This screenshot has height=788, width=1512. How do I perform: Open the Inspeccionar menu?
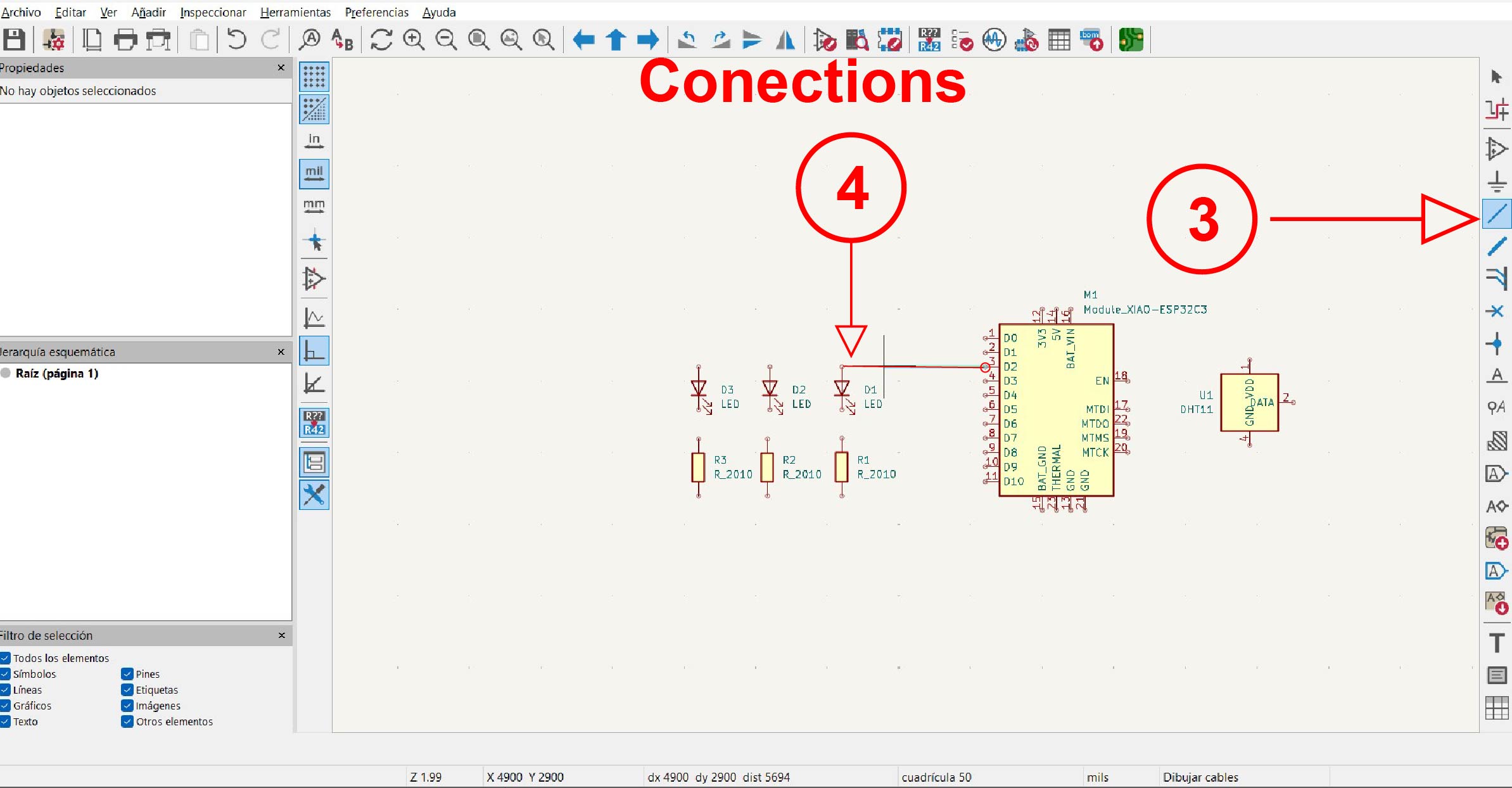click(x=213, y=12)
